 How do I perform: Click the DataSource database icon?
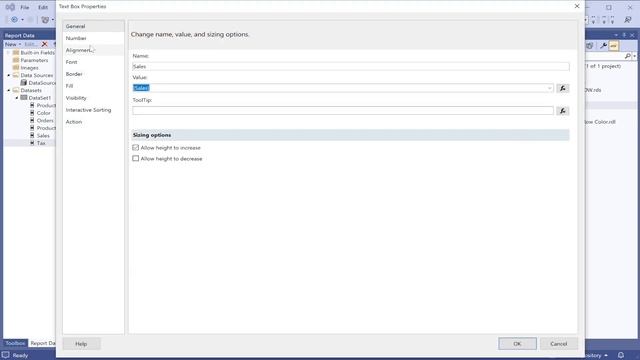[x=24, y=83]
